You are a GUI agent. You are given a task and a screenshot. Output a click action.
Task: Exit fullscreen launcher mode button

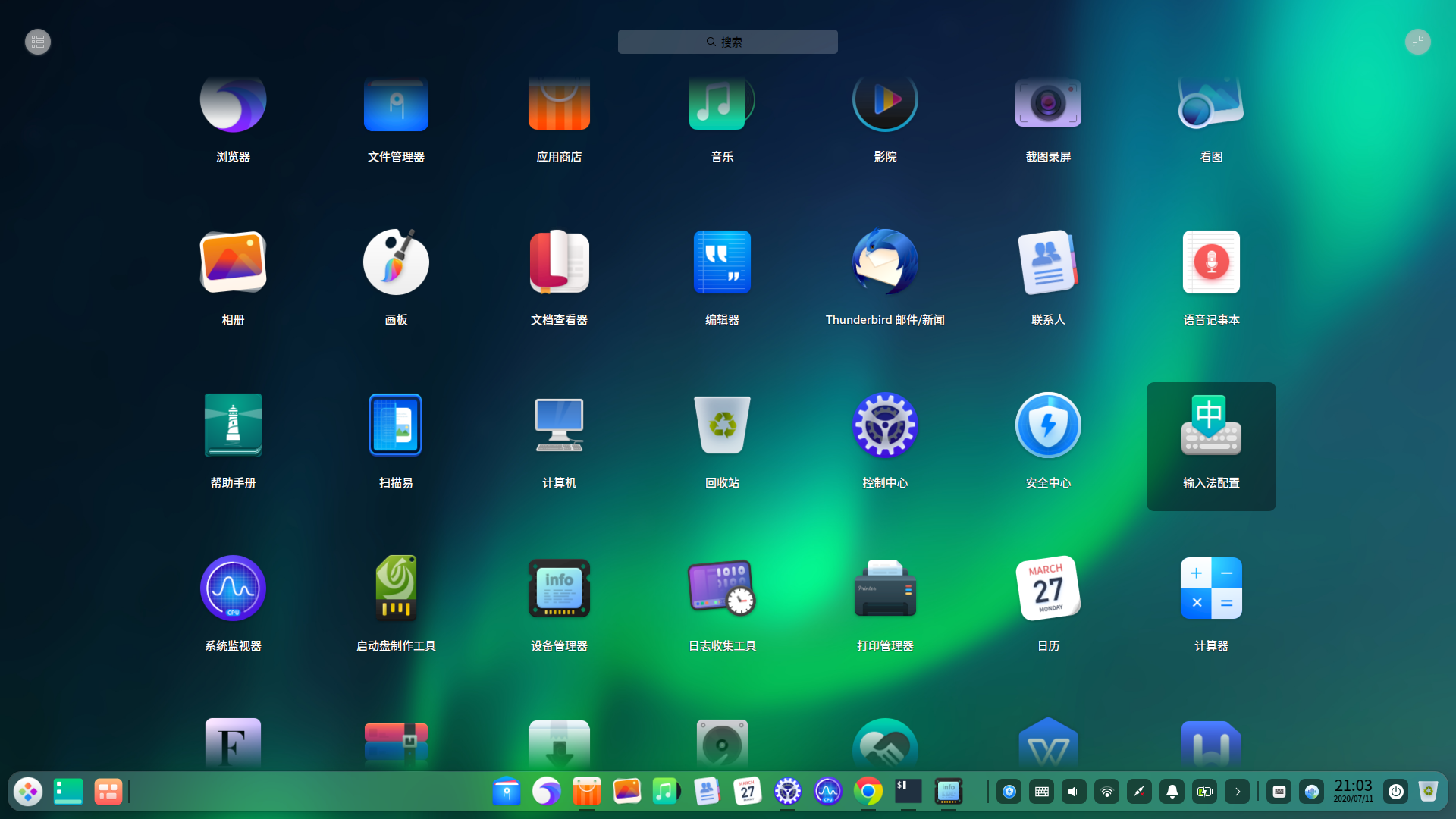[x=1417, y=42]
